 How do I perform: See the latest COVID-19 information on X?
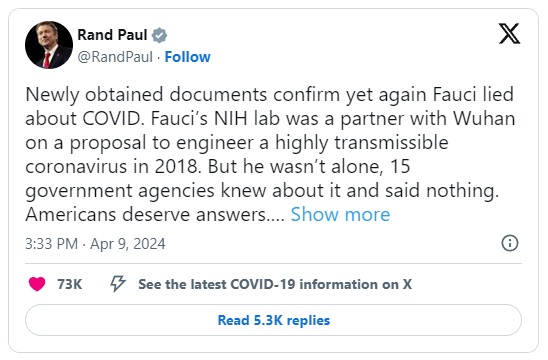pyautogui.click(x=275, y=284)
